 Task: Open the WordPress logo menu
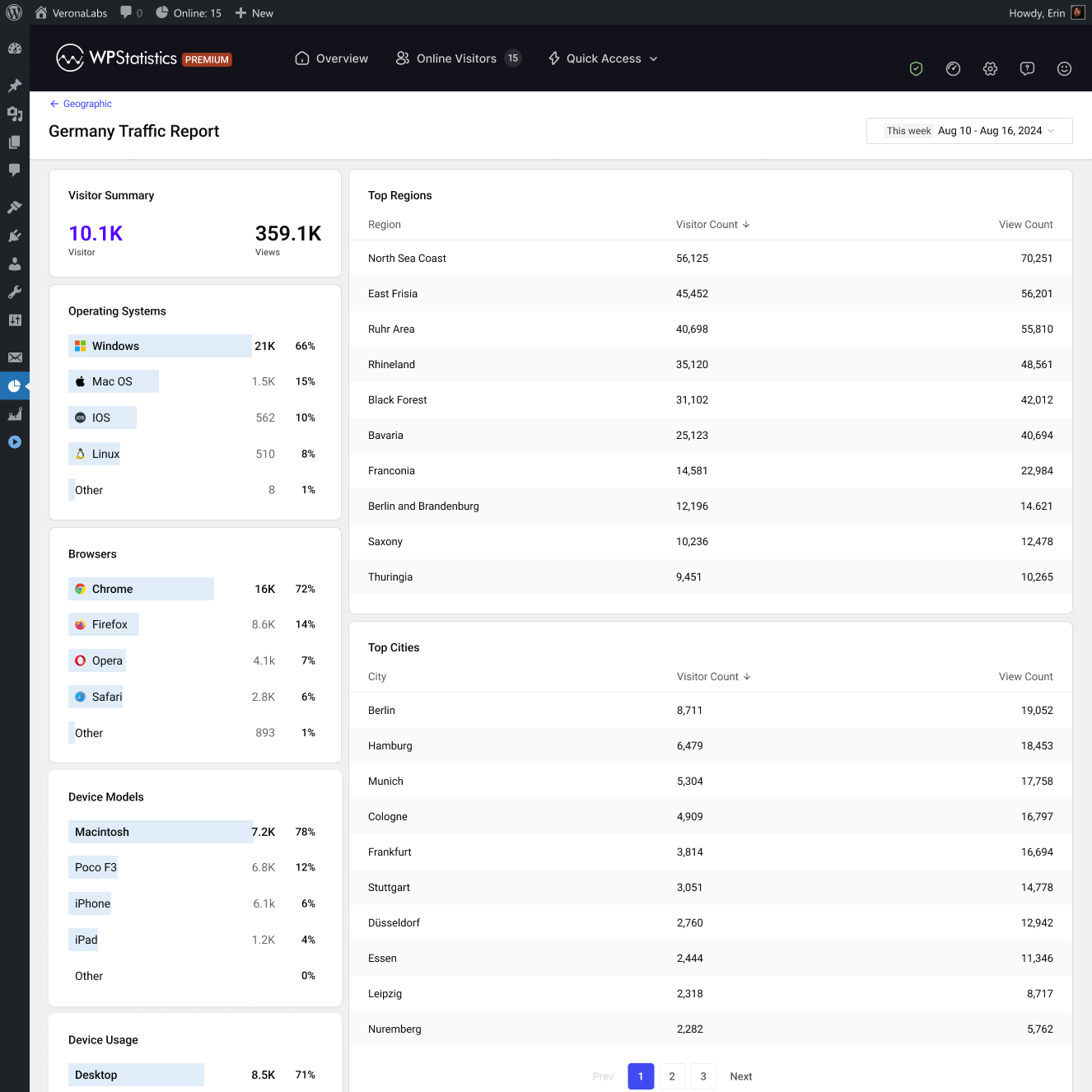click(14, 12)
